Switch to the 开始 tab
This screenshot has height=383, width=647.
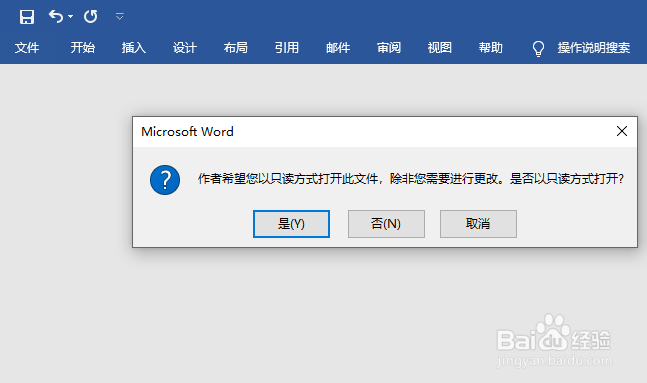(x=83, y=48)
